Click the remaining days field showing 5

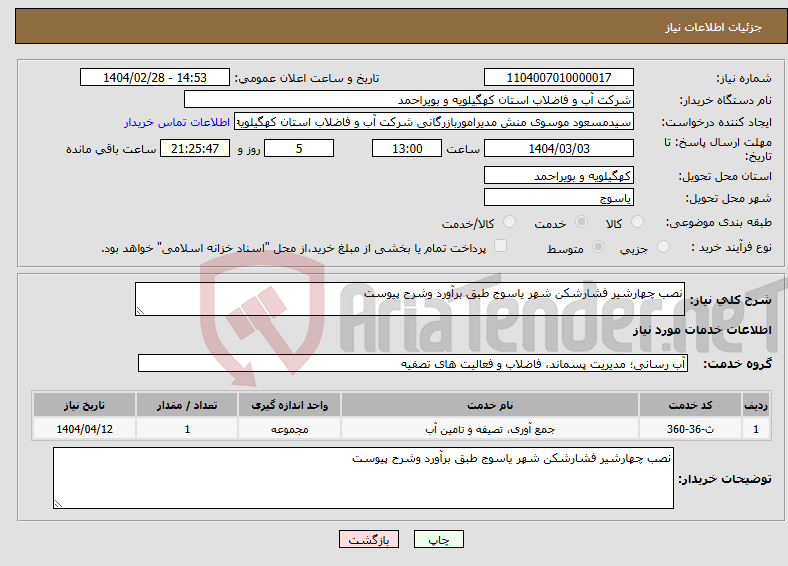pos(299,148)
